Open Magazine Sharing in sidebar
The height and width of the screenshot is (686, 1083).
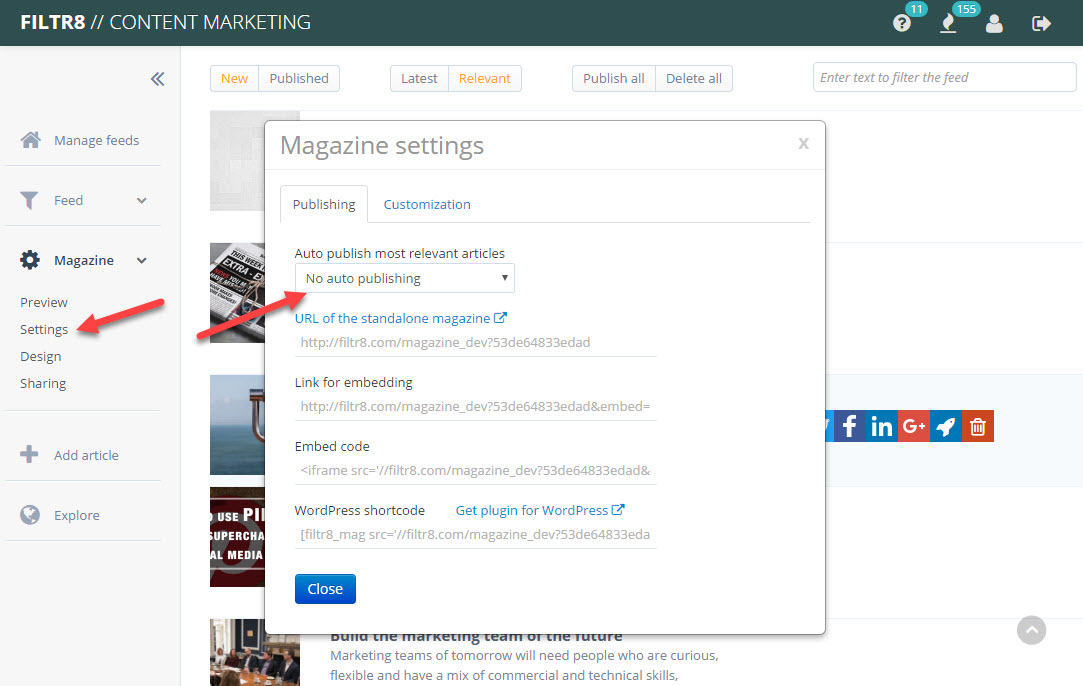[43, 383]
